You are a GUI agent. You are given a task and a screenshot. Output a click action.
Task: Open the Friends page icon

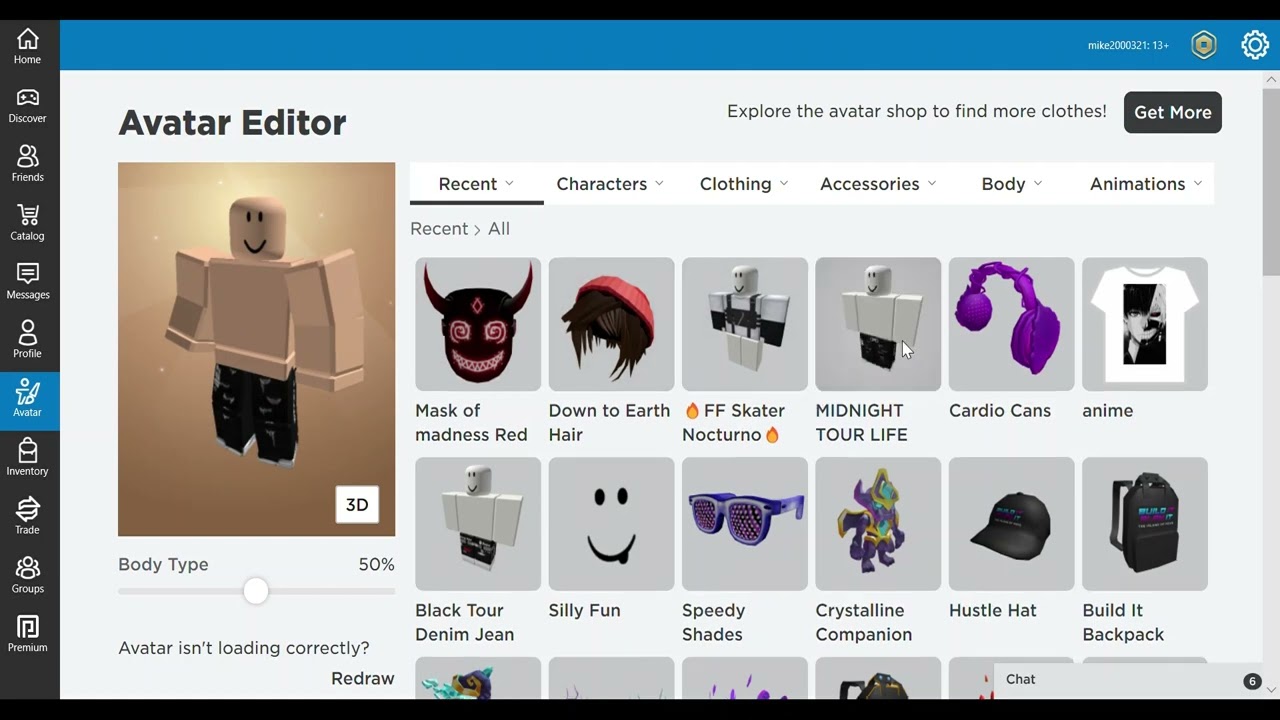(x=28, y=164)
